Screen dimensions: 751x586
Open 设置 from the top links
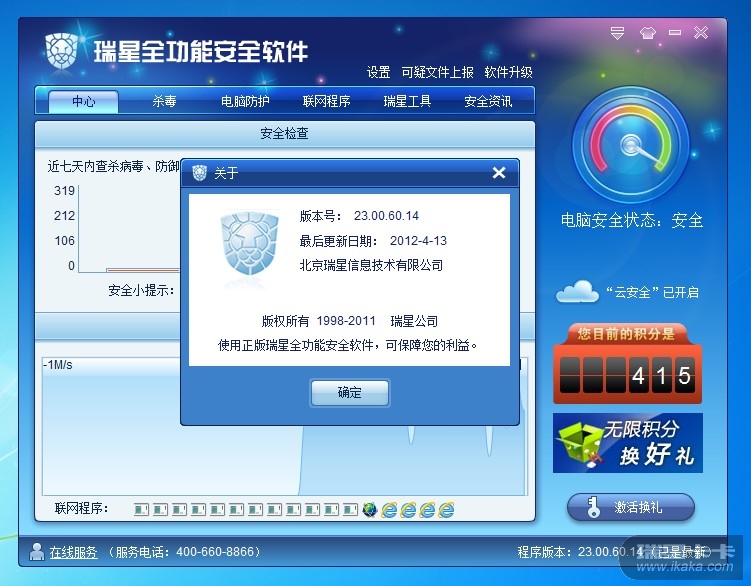coord(378,72)
